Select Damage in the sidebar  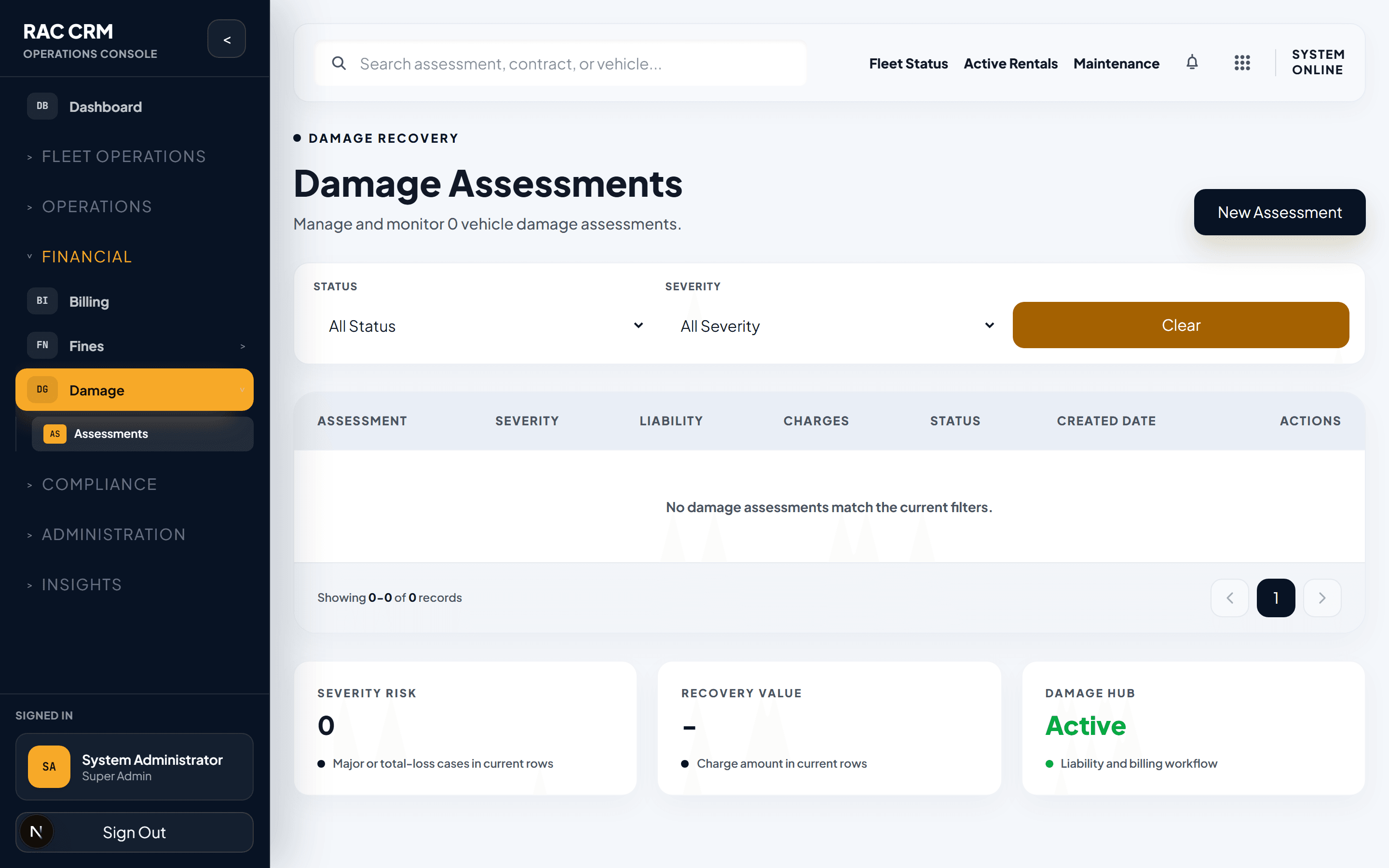click(x=135, y=390)
